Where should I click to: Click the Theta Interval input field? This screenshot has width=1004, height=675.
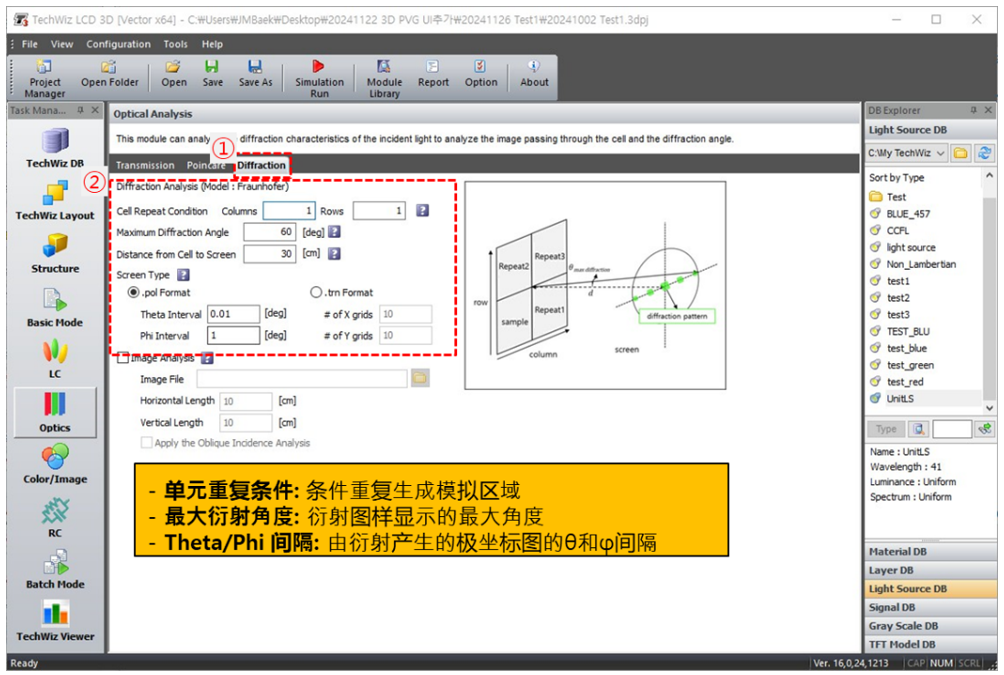233,314
